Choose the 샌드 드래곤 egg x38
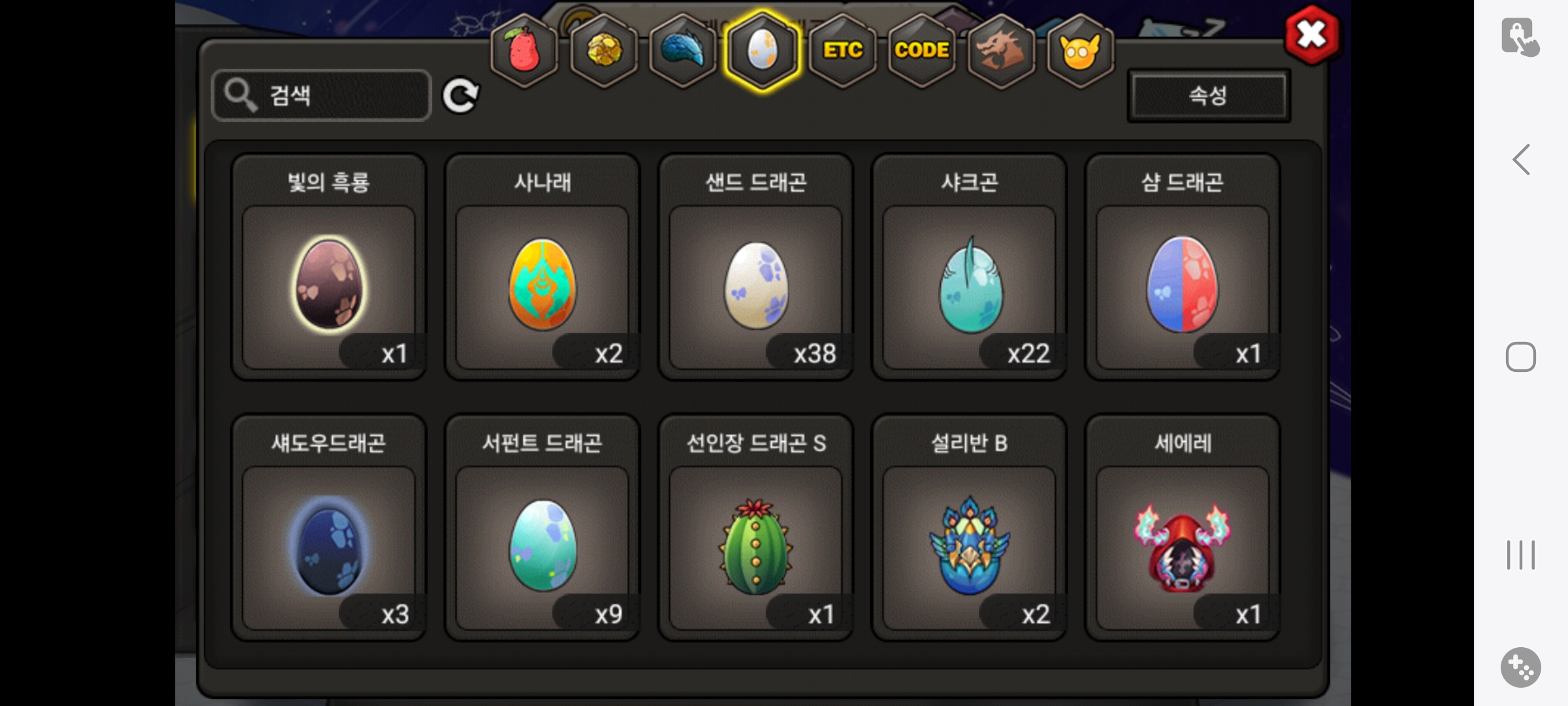This screenshot has height=706, width=1568. click(756, 267)
